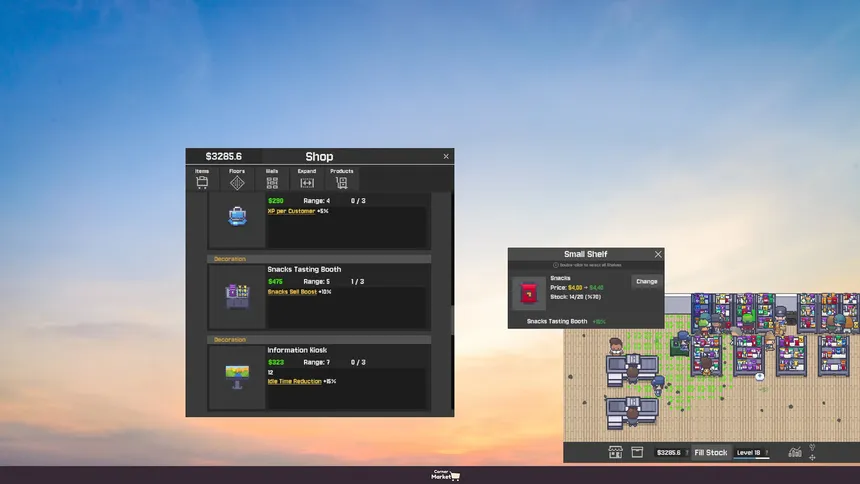The height and width of the screenshot is (484, 860).
Task: Open the Idle Time Reduction link
Action: [x=294, y=381]
